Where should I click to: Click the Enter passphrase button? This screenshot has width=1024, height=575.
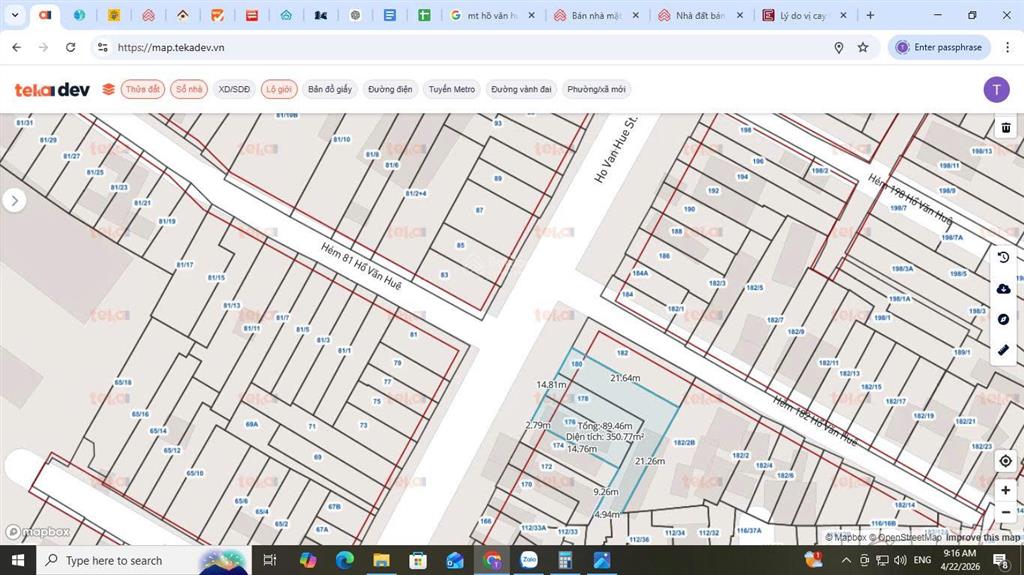pyautogui.click(x=939, y=47)
